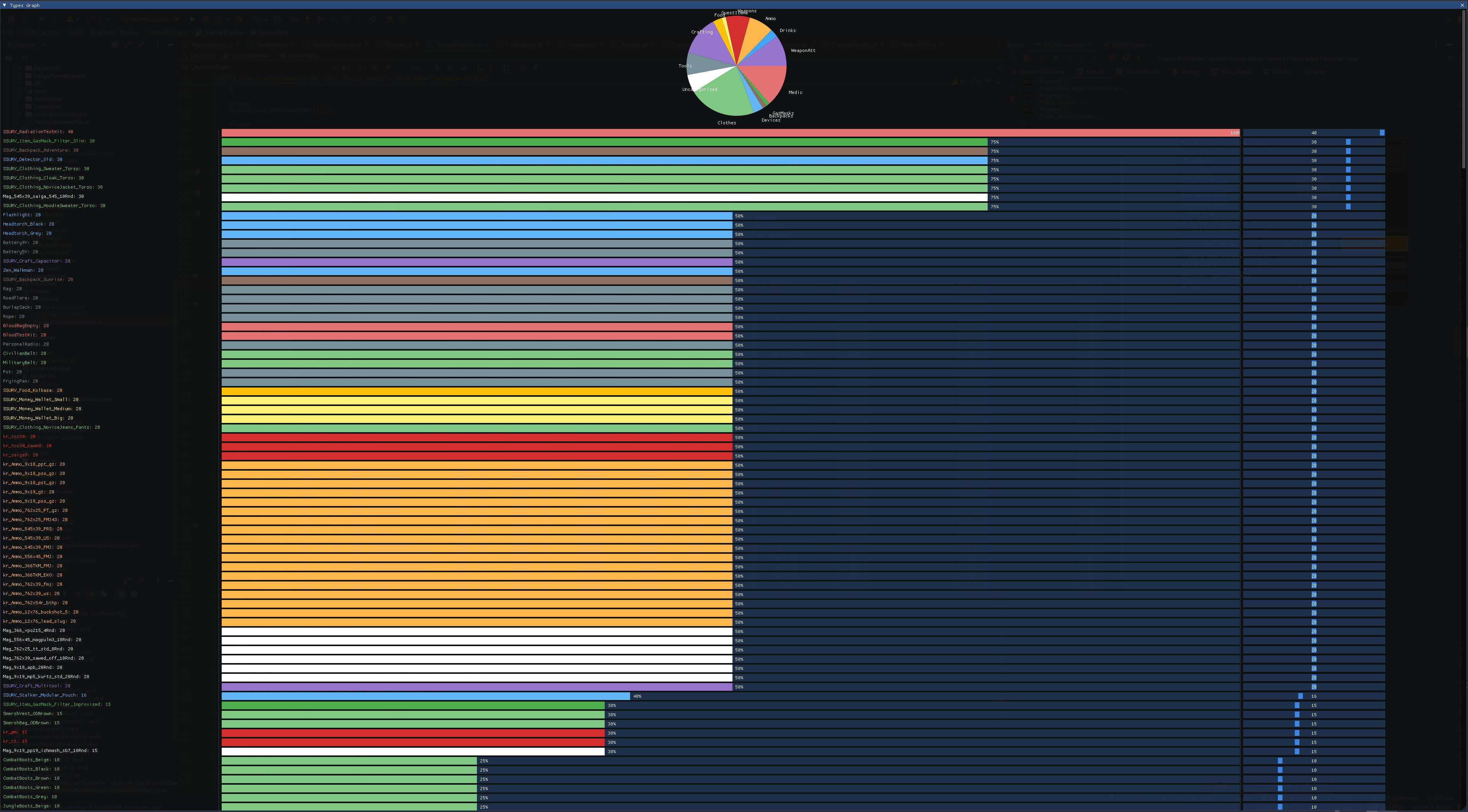This screenshot has height=812, width=1468.
Task: Click the SSURV_Stalker_Modular_Pouch slider showing 16
Action: [x=1314, y=696]
